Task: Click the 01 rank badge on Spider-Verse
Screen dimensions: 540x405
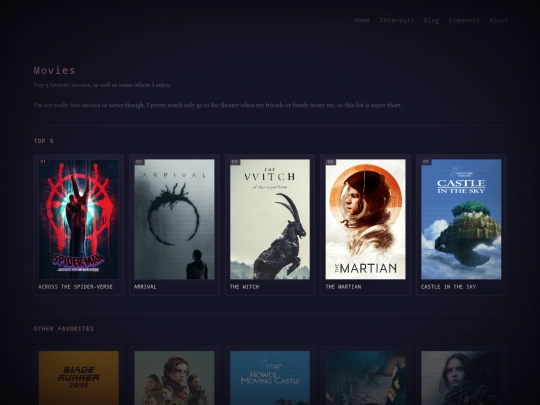Action: [43, 162]
